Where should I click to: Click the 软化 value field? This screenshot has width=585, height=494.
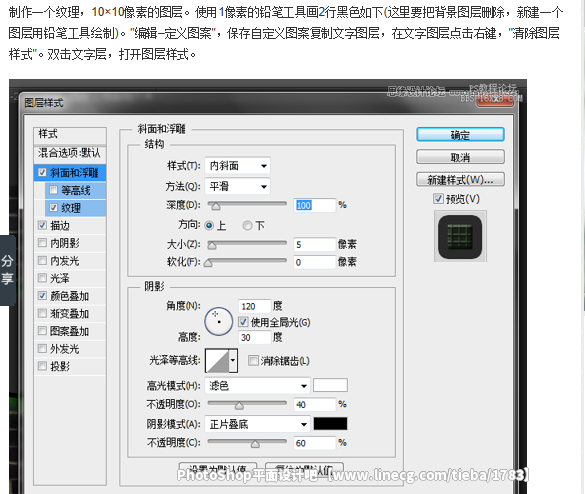pos(314,262)
